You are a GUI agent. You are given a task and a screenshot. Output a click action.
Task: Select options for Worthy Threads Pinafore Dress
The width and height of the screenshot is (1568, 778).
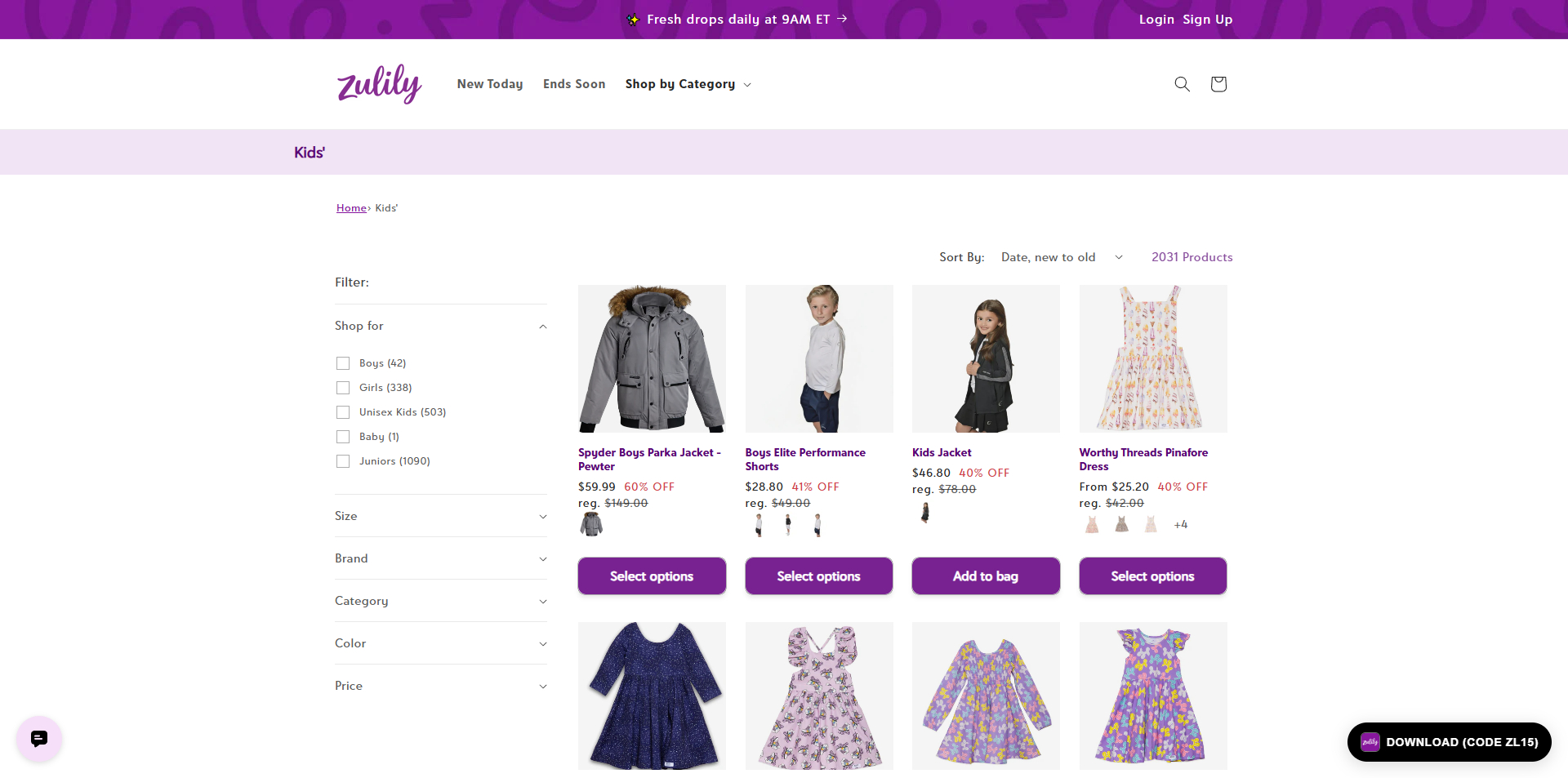[1152, 576]
